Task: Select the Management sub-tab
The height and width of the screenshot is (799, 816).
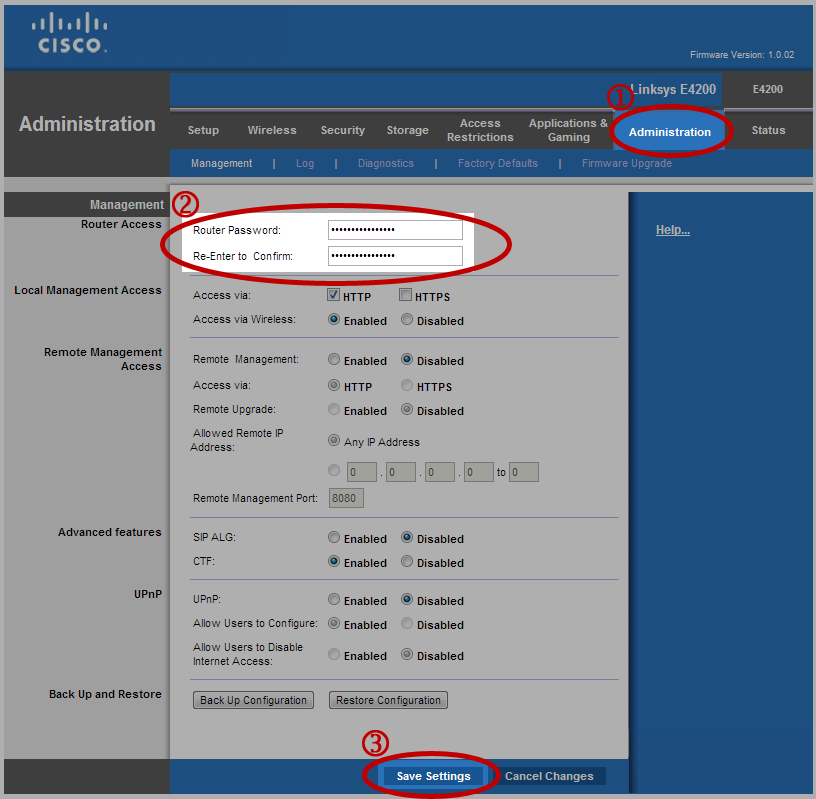Action: click(x=221, y=163)
